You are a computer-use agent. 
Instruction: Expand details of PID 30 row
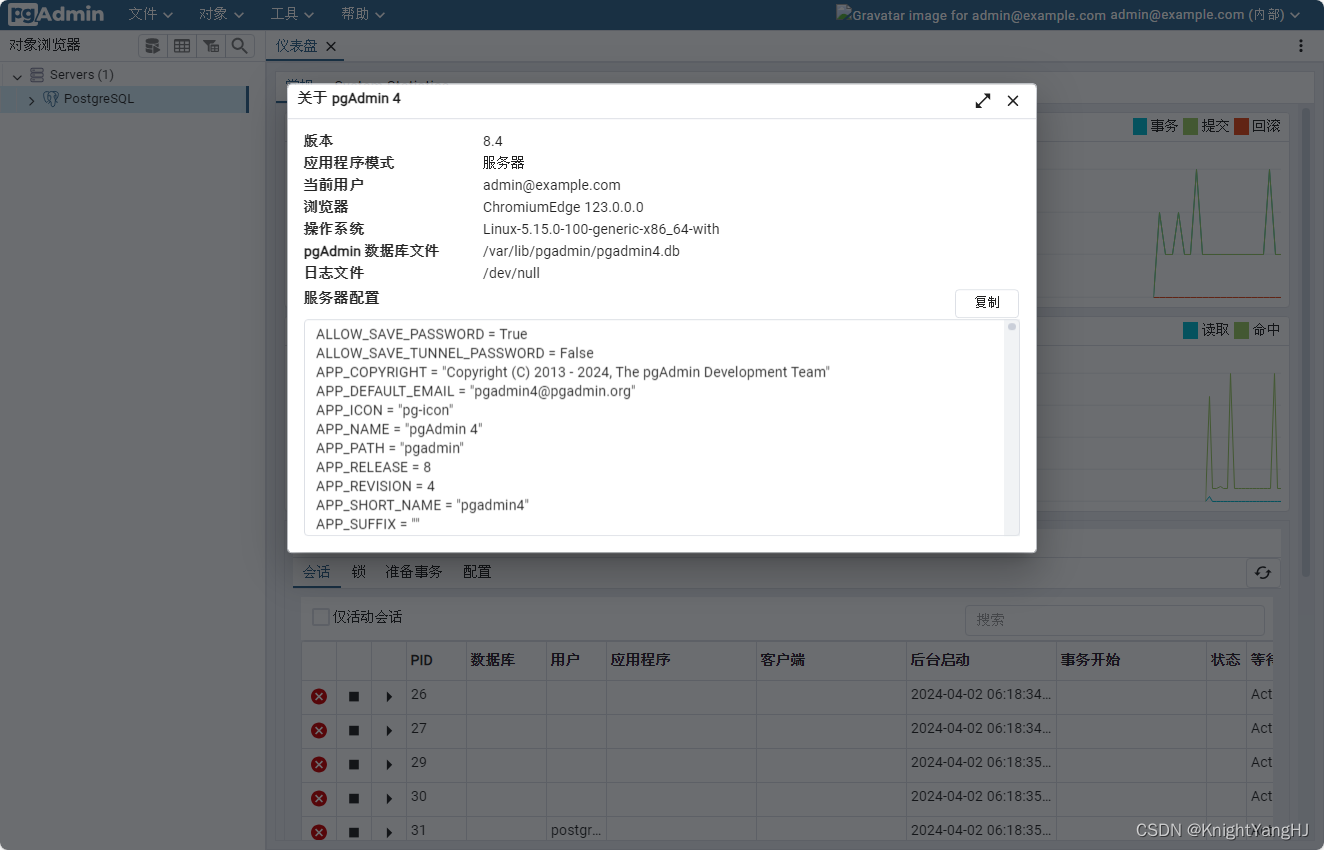pos(389,799)
